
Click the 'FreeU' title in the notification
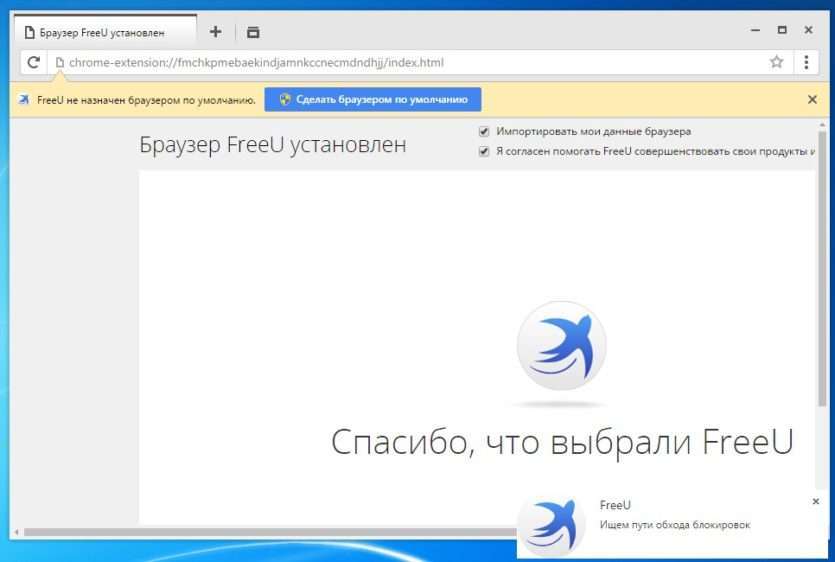pos(615,505)
